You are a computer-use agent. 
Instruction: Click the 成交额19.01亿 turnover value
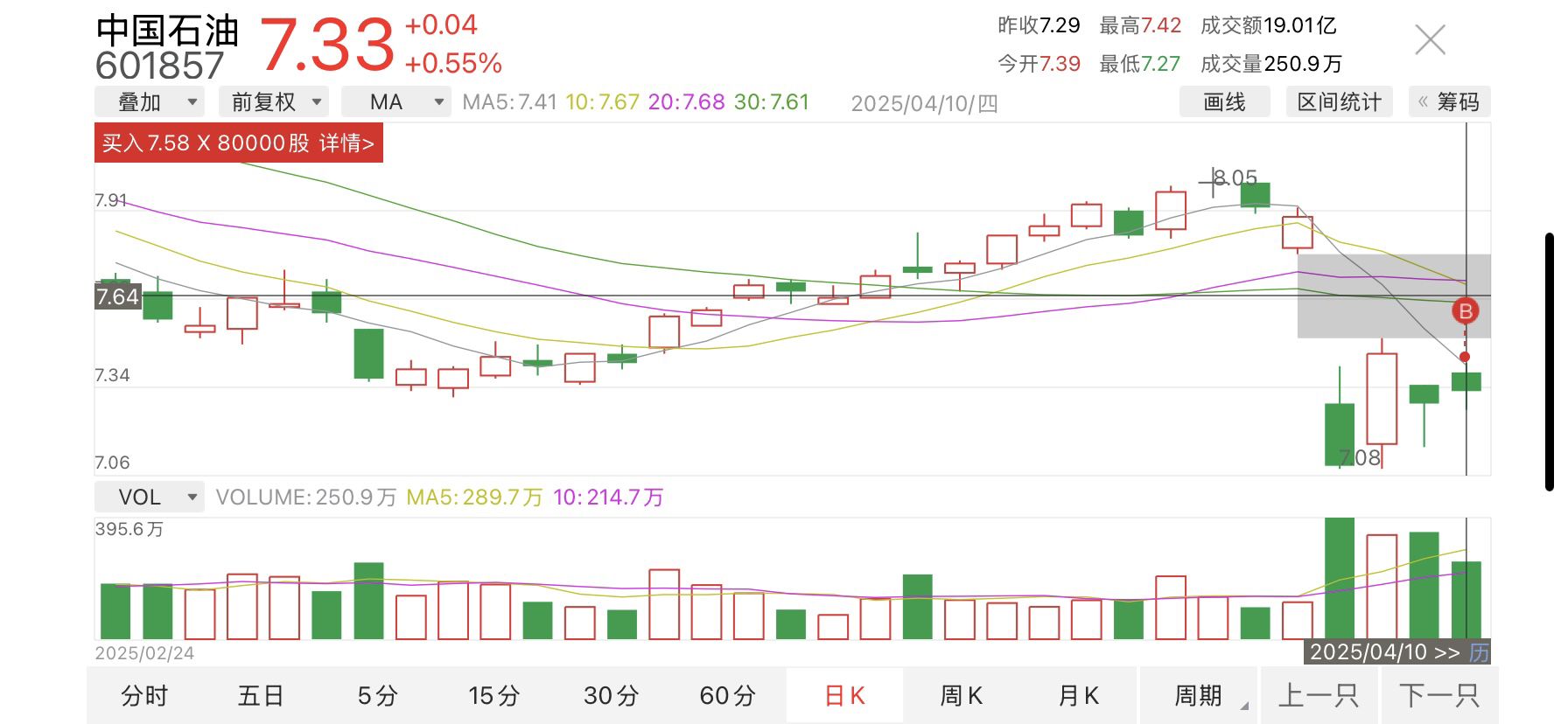tap(1268, 25)
